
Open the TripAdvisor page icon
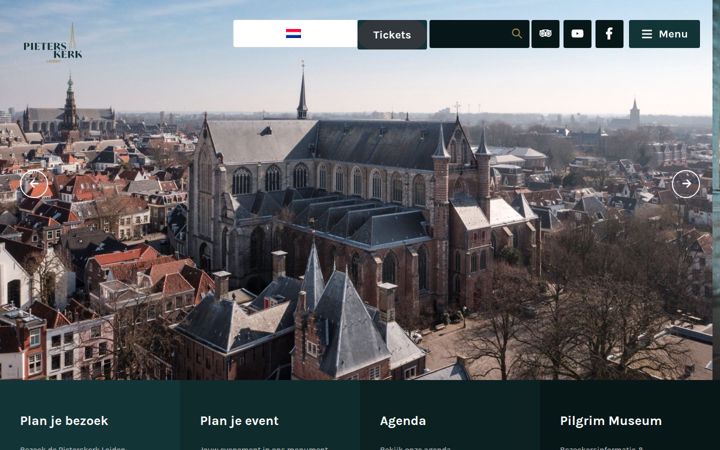pyautogui.click(x=545, y=34)
